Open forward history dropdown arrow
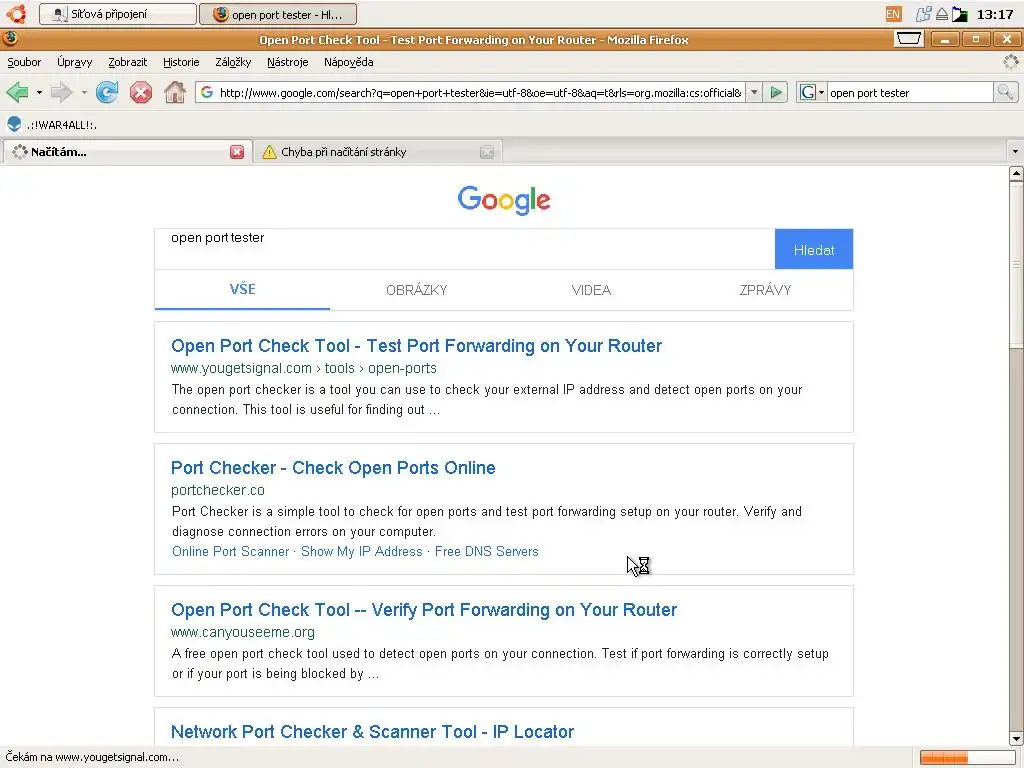The image size is (1024, 768). click(x=84, y=93)
